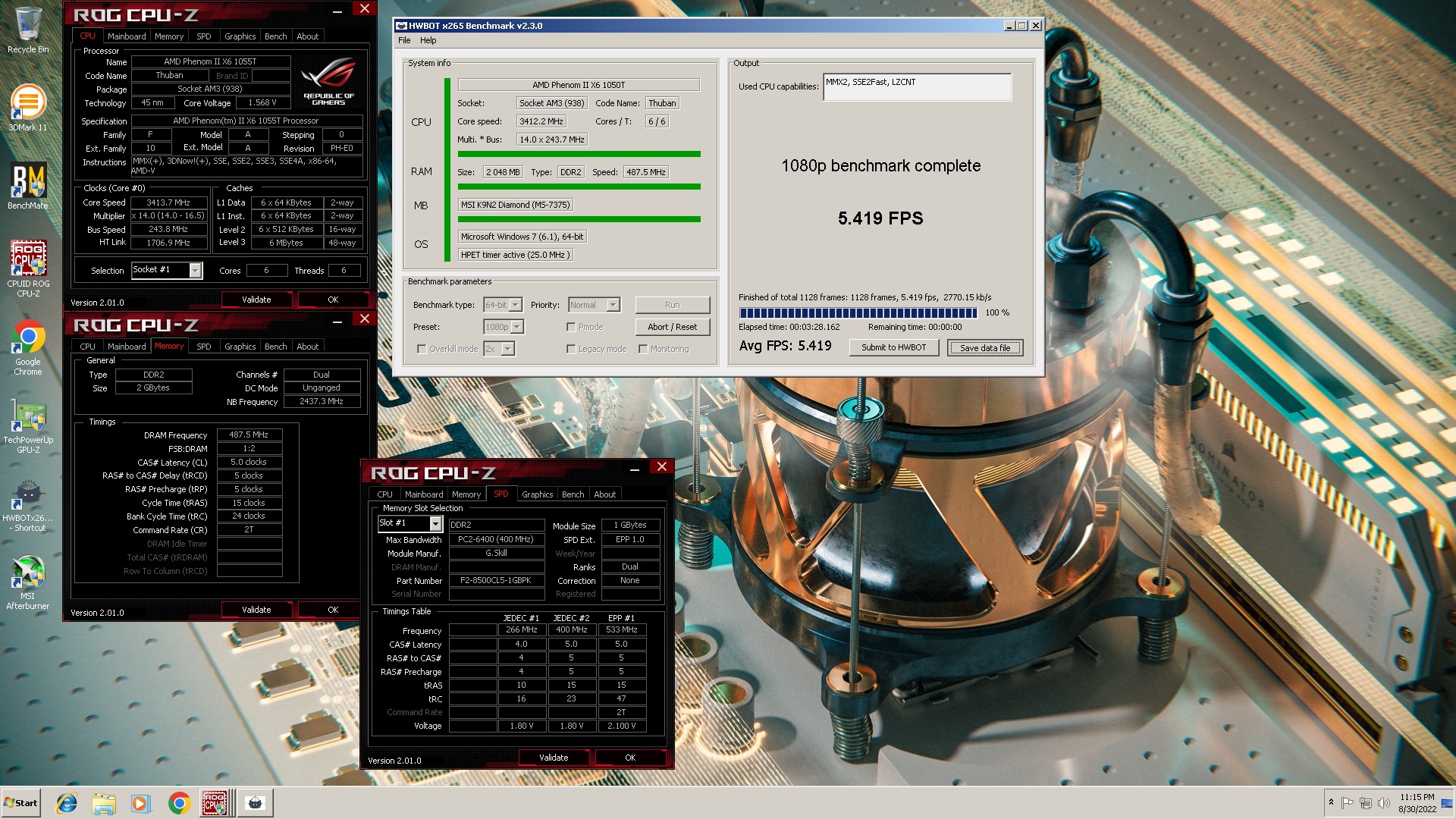The image size is (1456, 819).
Task: Enable the Monitoring checkbox
Action: click(x=643, y=349)
